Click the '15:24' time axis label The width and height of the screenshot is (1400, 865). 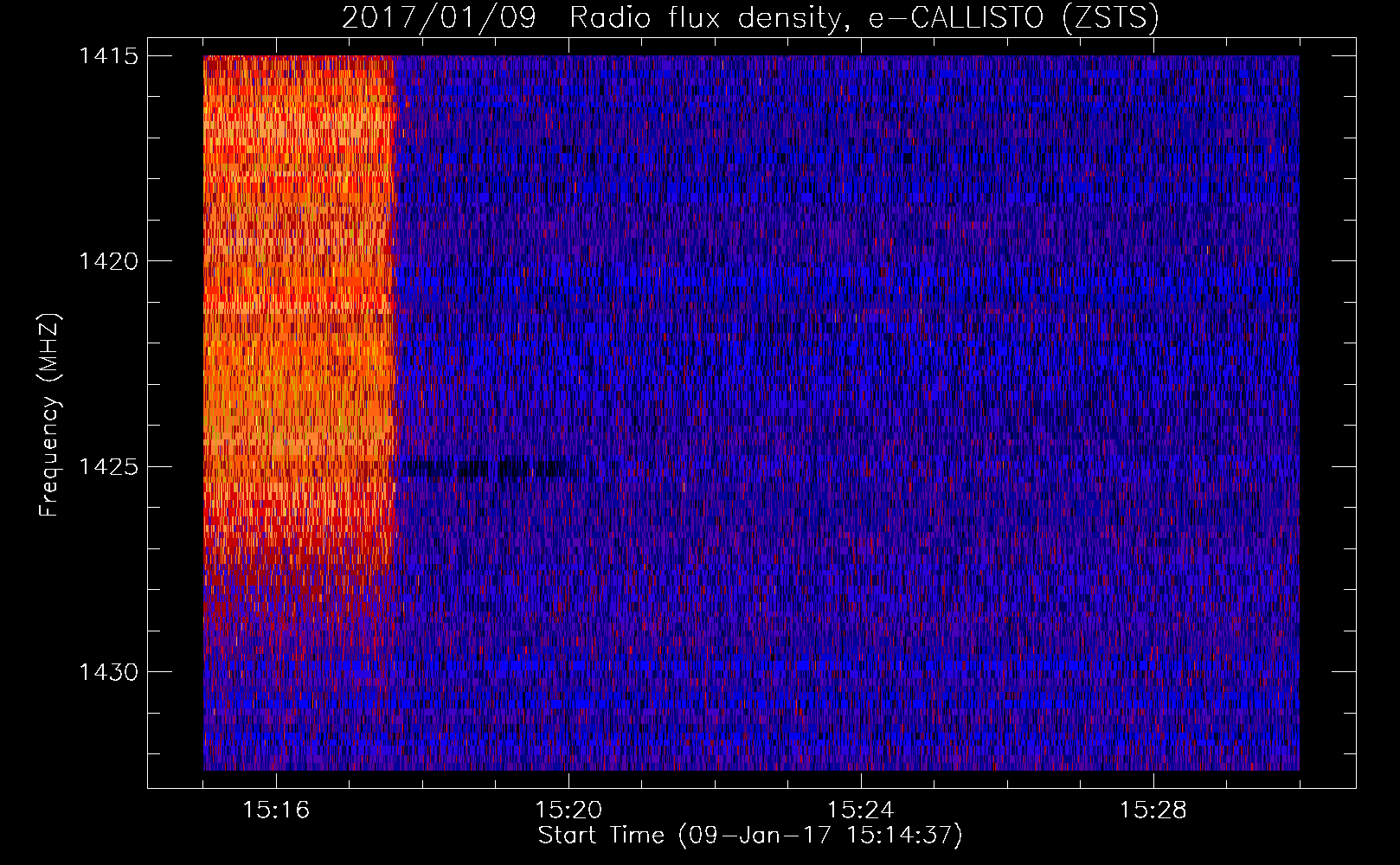(861, 811)
